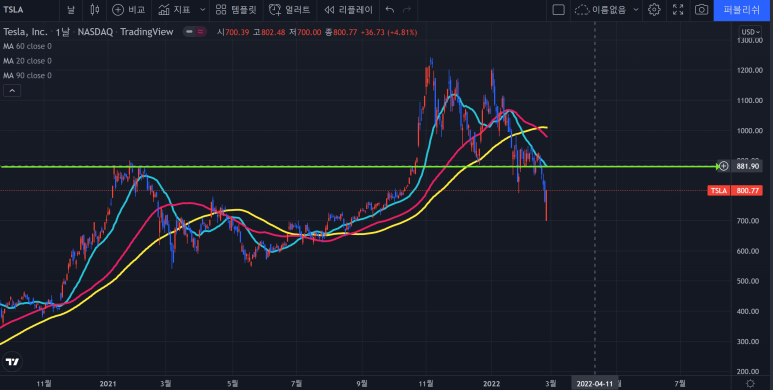
Task: Open time axis settings gear bottom right
Action: click(750, 383)
